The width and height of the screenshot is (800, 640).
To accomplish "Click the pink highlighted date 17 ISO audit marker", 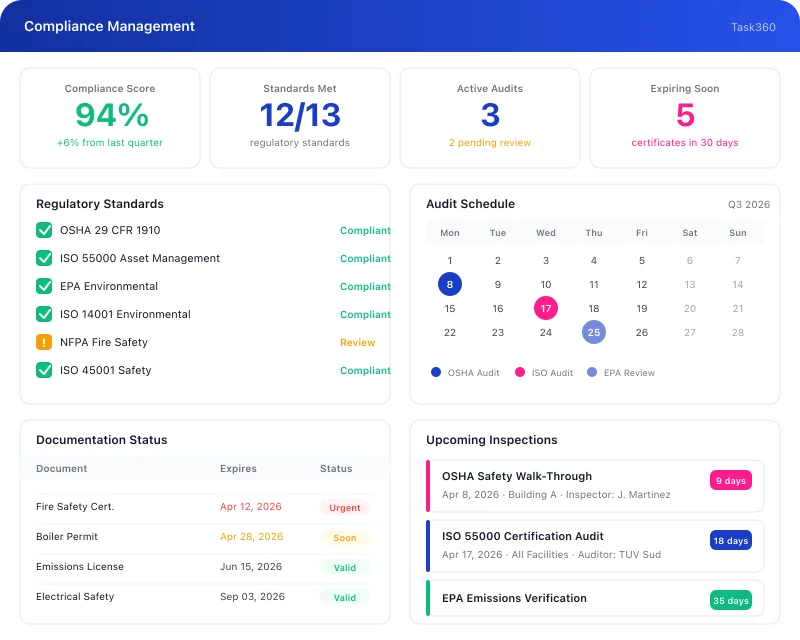I will point(545,308).
